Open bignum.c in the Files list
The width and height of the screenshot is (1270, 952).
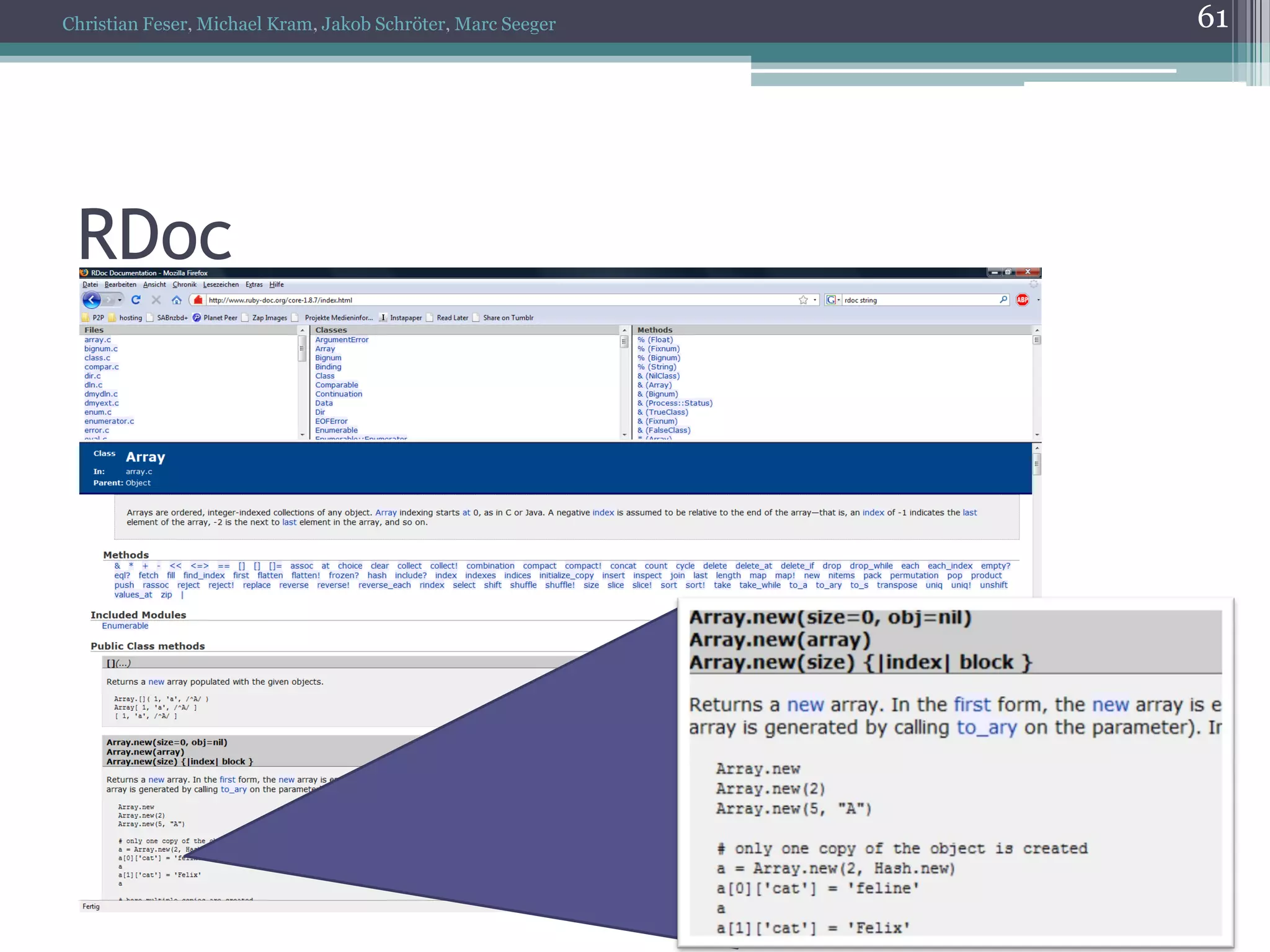pyautogui.click(x=101, y=349)
